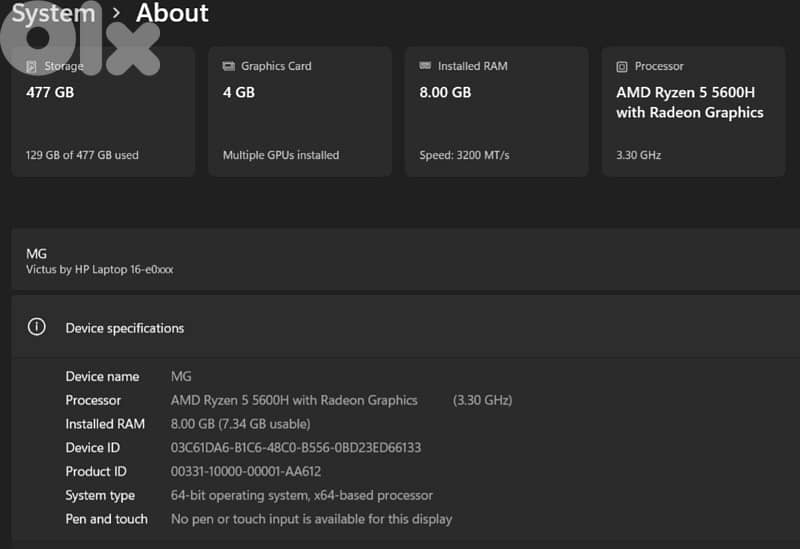Click the Installed RAM chip icon
The width and height of the screenshot is (800, 549).
point(425,66)
